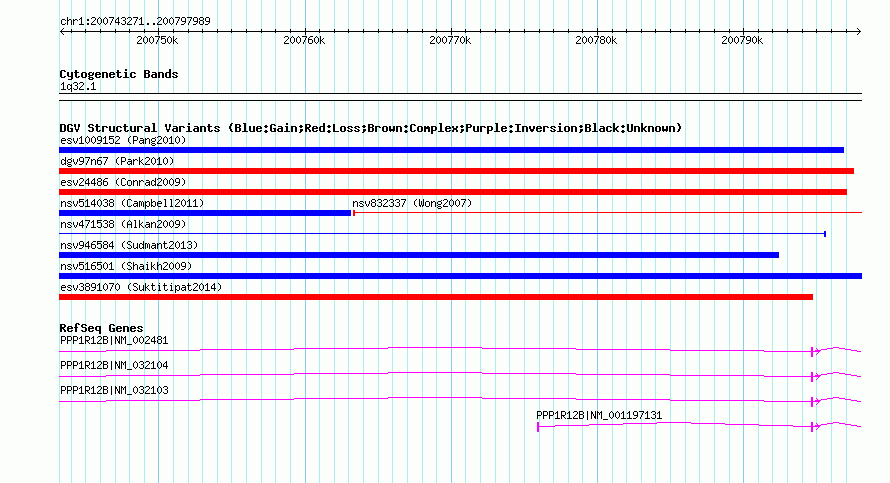Click the nsv514038 (Campbell2011) label
Viewport: 890px width, 483px height.
coord(132,203)
